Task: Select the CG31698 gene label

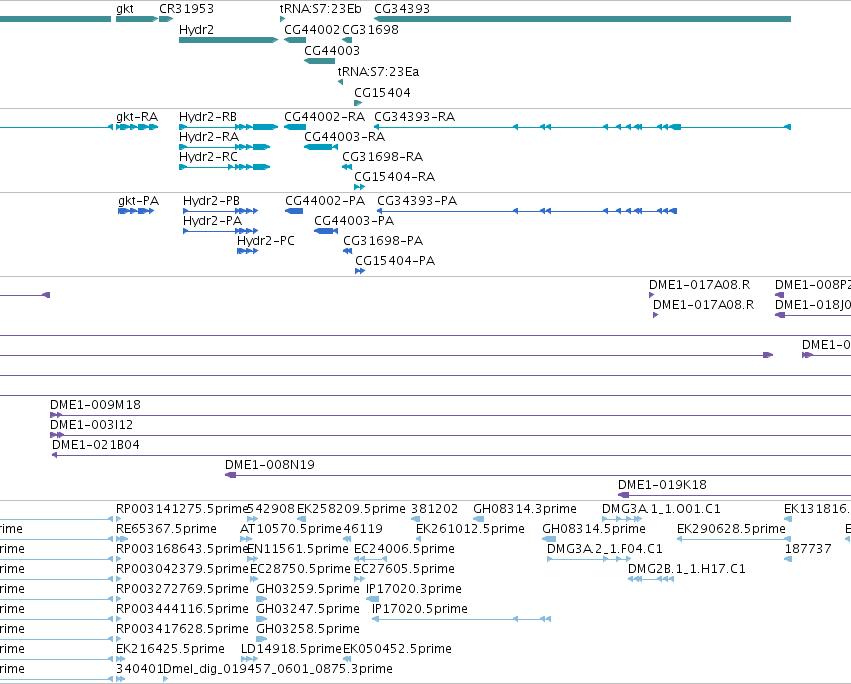Action: click(x=370, y=30)
